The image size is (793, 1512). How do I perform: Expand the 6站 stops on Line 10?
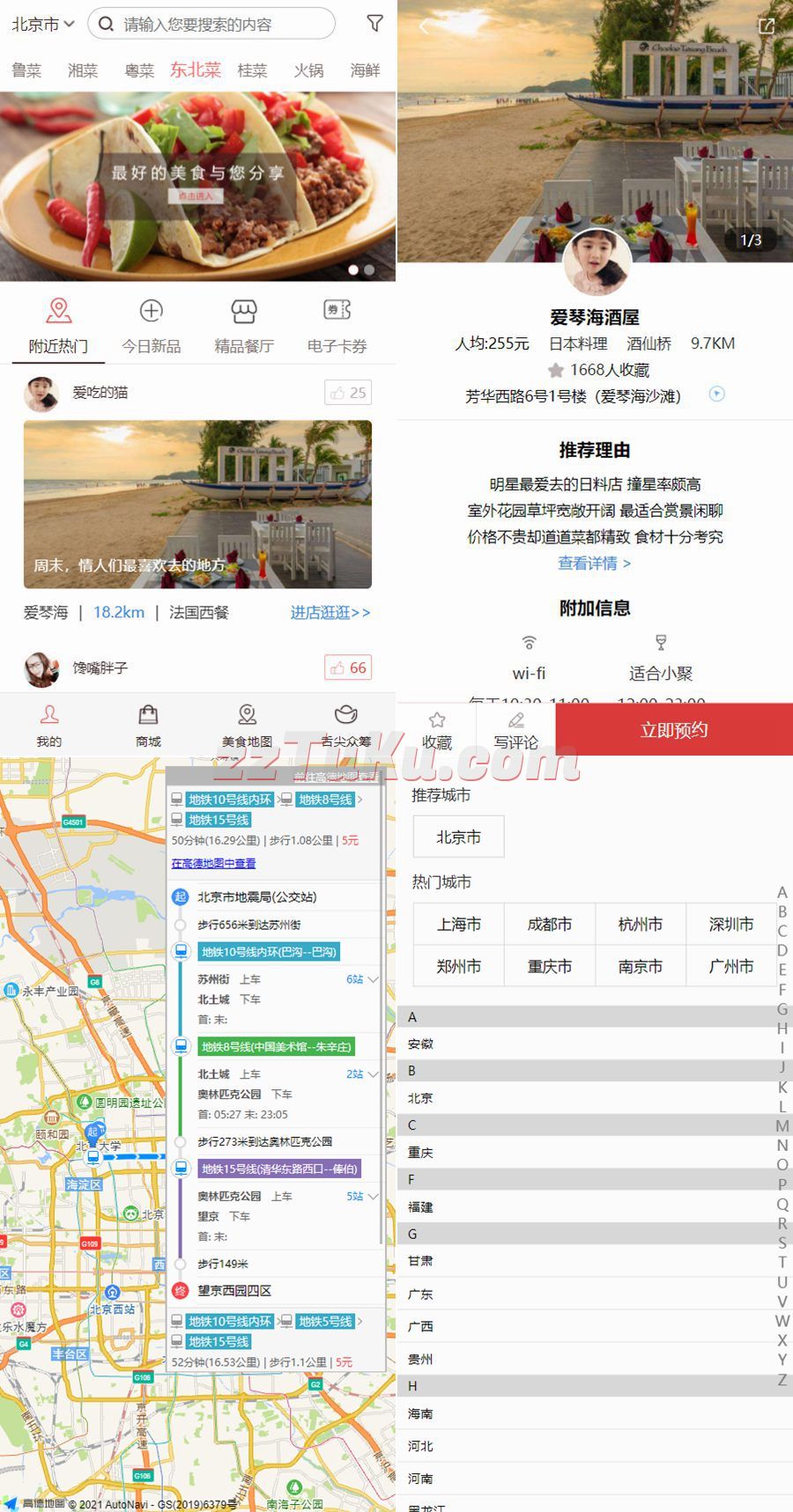(362, 979)
